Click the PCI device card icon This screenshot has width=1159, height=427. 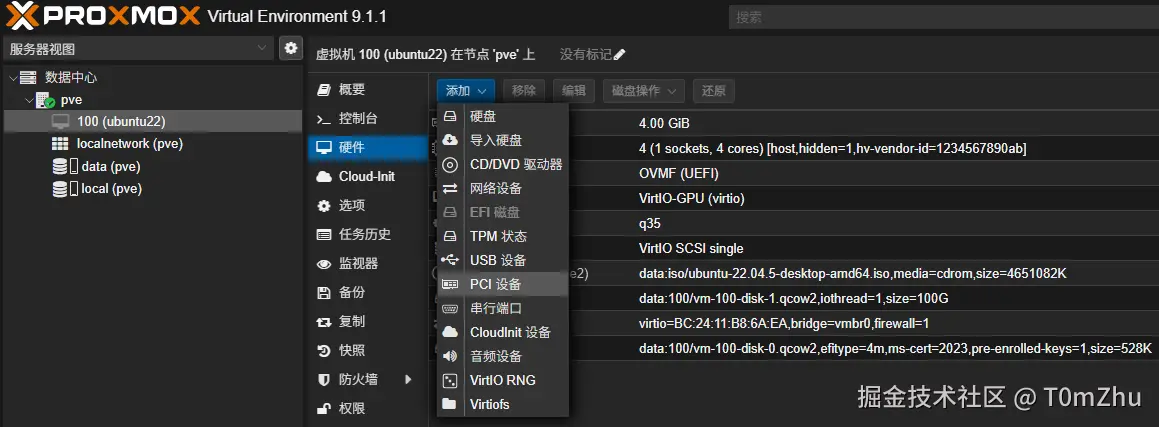pos(450,284)
